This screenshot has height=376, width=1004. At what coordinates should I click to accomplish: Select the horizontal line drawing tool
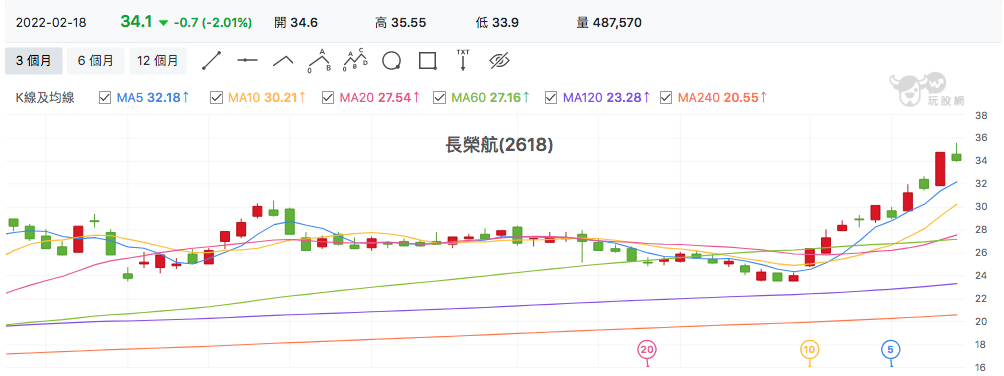pos(247,61)
